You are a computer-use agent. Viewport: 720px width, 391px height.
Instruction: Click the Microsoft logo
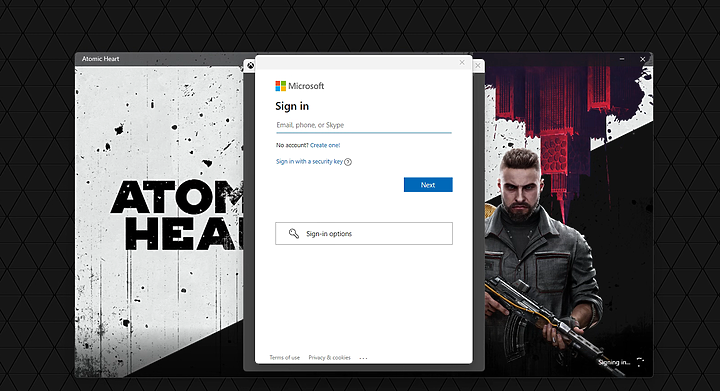click(299, 86)
